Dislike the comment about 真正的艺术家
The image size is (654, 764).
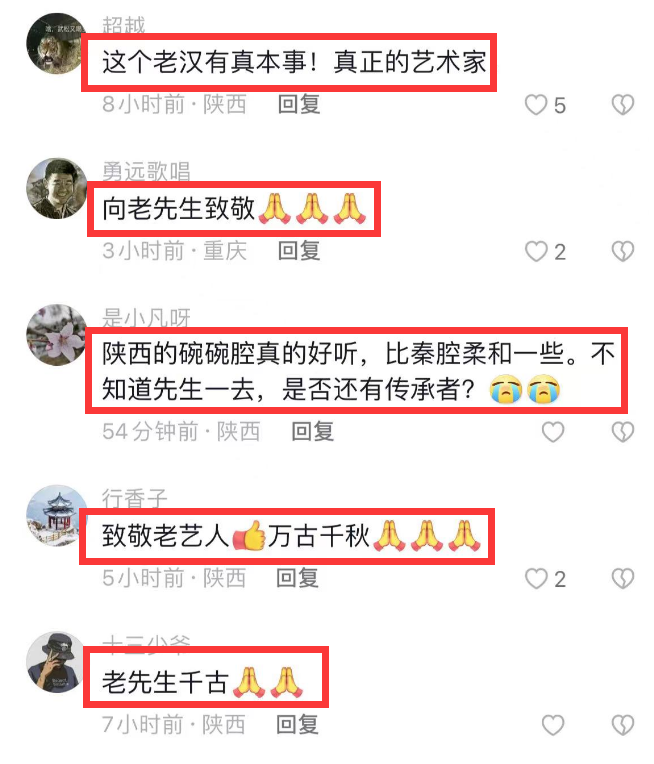(623, 105)
